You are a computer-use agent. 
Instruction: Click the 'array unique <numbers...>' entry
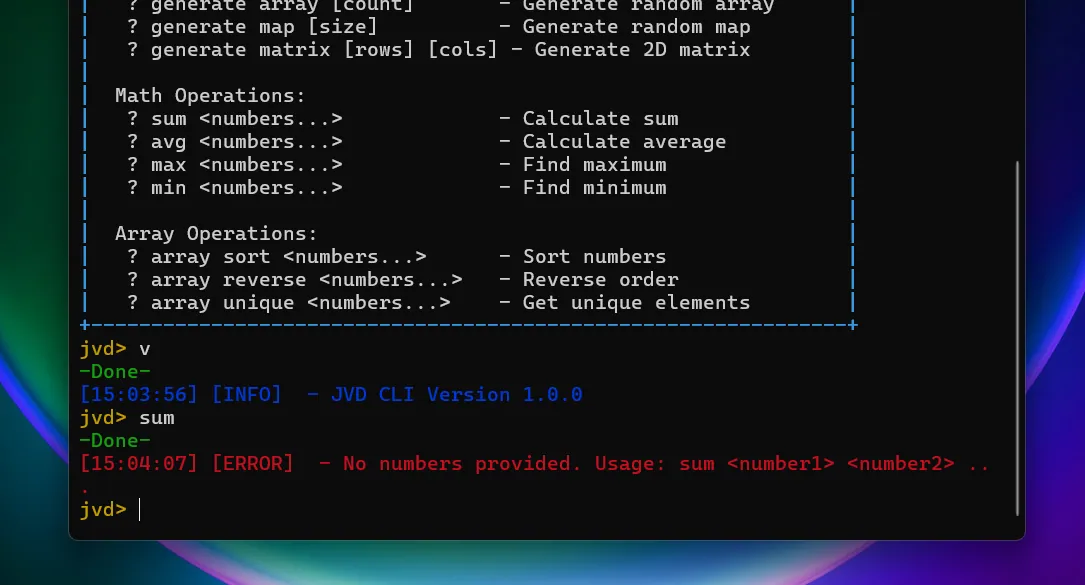point(300,303)
